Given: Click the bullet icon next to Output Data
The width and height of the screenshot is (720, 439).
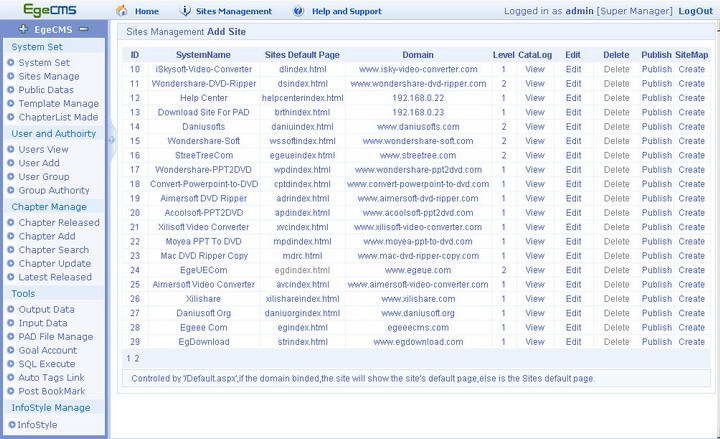Looking at the screenshot, I should pyautogui.click(x=11, y=310).
